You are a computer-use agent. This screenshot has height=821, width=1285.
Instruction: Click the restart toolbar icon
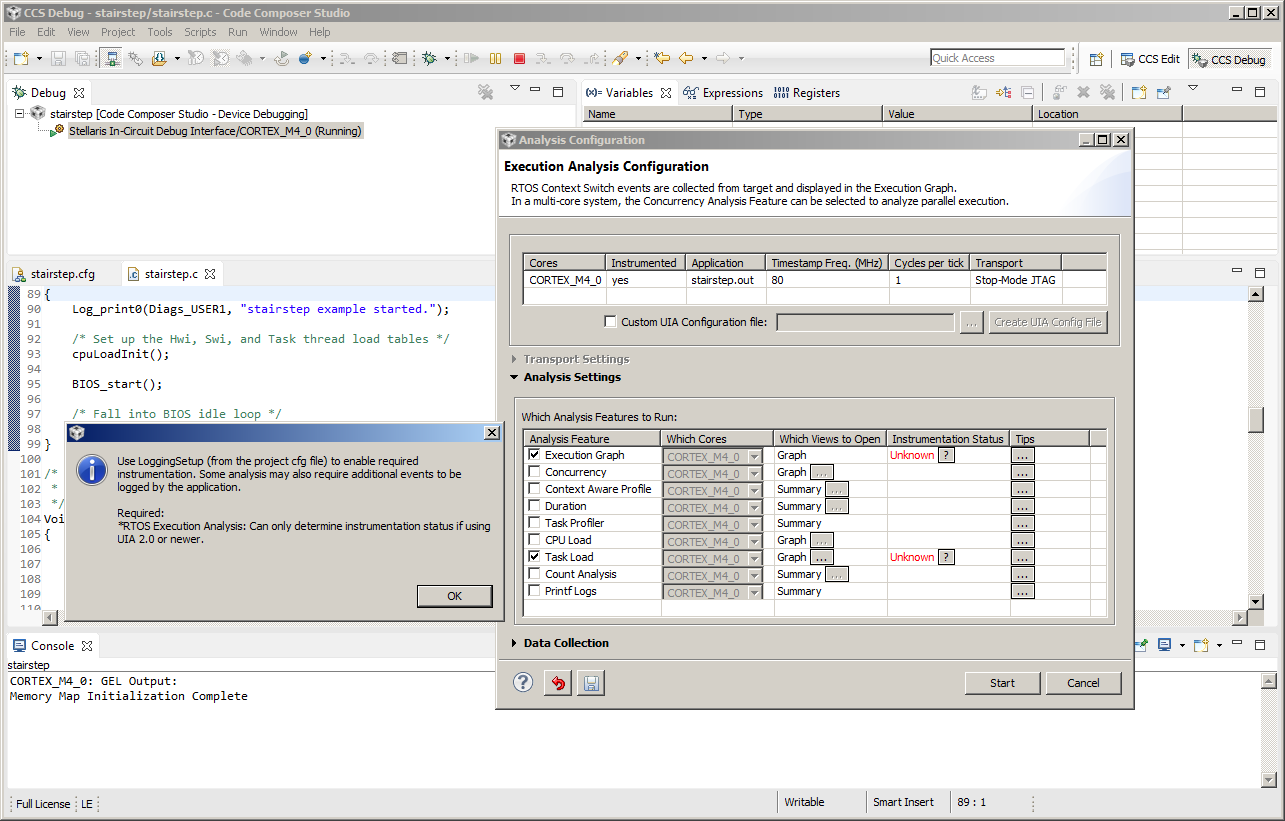point(282,59)
